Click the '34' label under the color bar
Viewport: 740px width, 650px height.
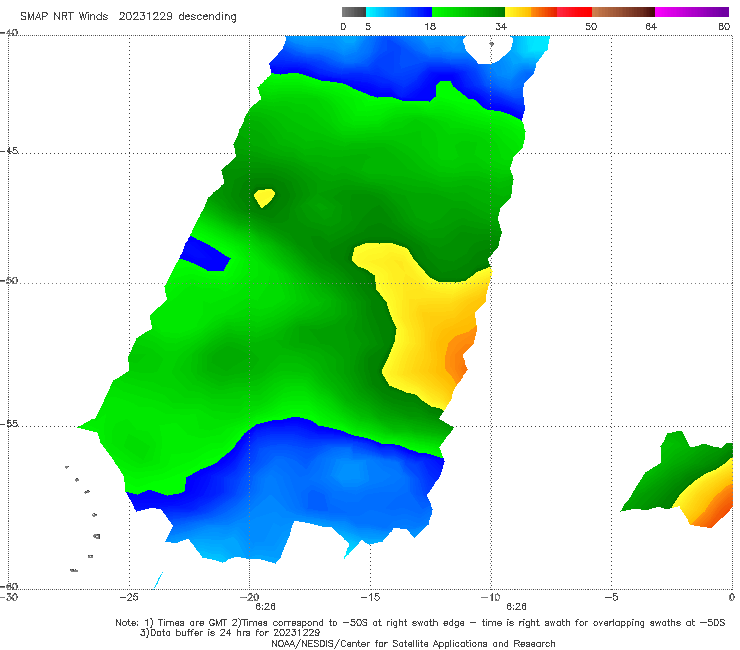coord(501,26)
